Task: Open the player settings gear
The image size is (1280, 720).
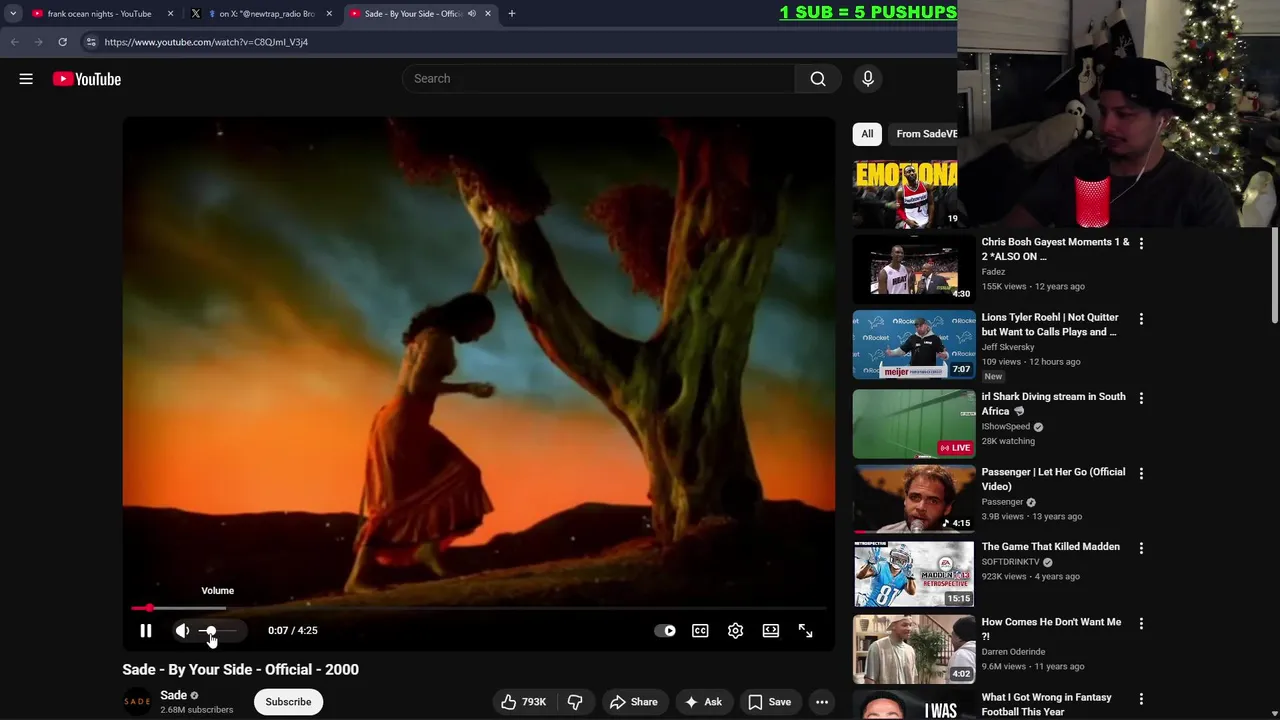Action: 735,631
